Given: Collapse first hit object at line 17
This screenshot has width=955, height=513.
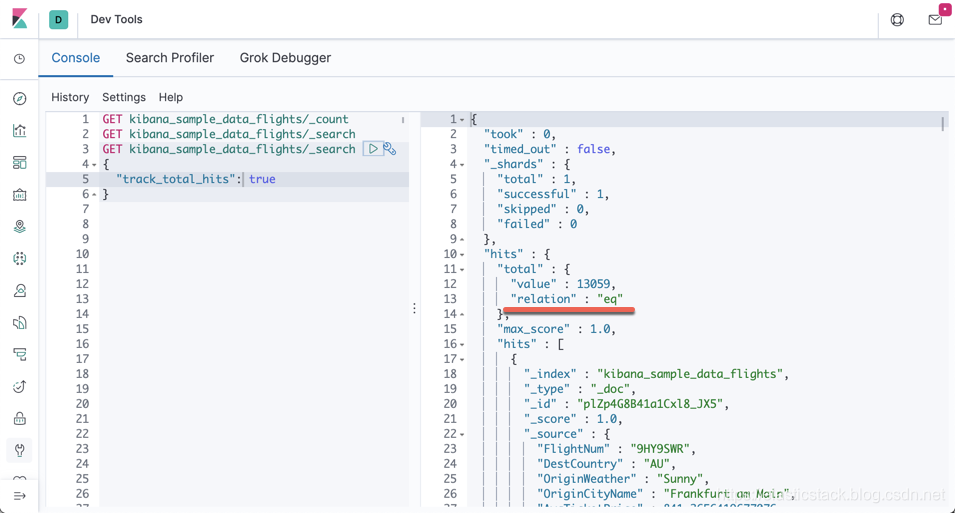Looking at the screenshot, I should coord(462,359).
